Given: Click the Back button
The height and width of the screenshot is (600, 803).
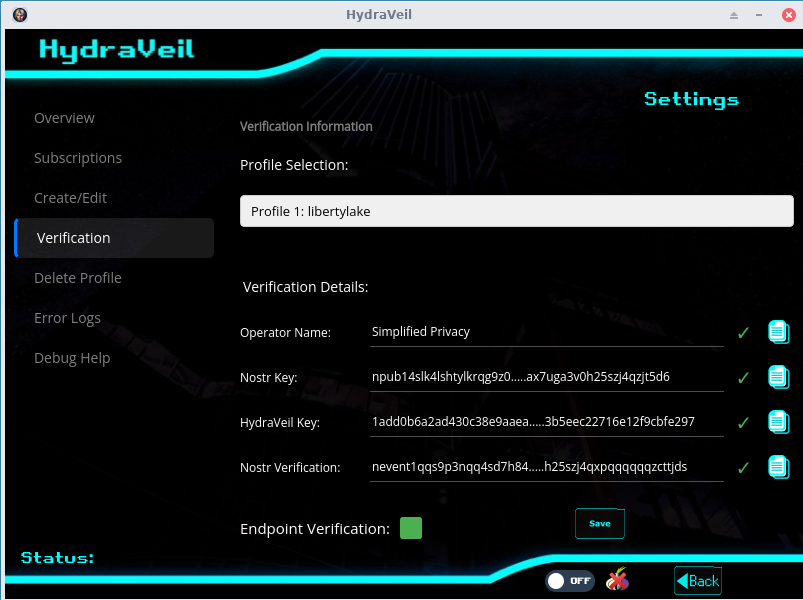Looking at the screenshot, I should (x=698, y=581).
